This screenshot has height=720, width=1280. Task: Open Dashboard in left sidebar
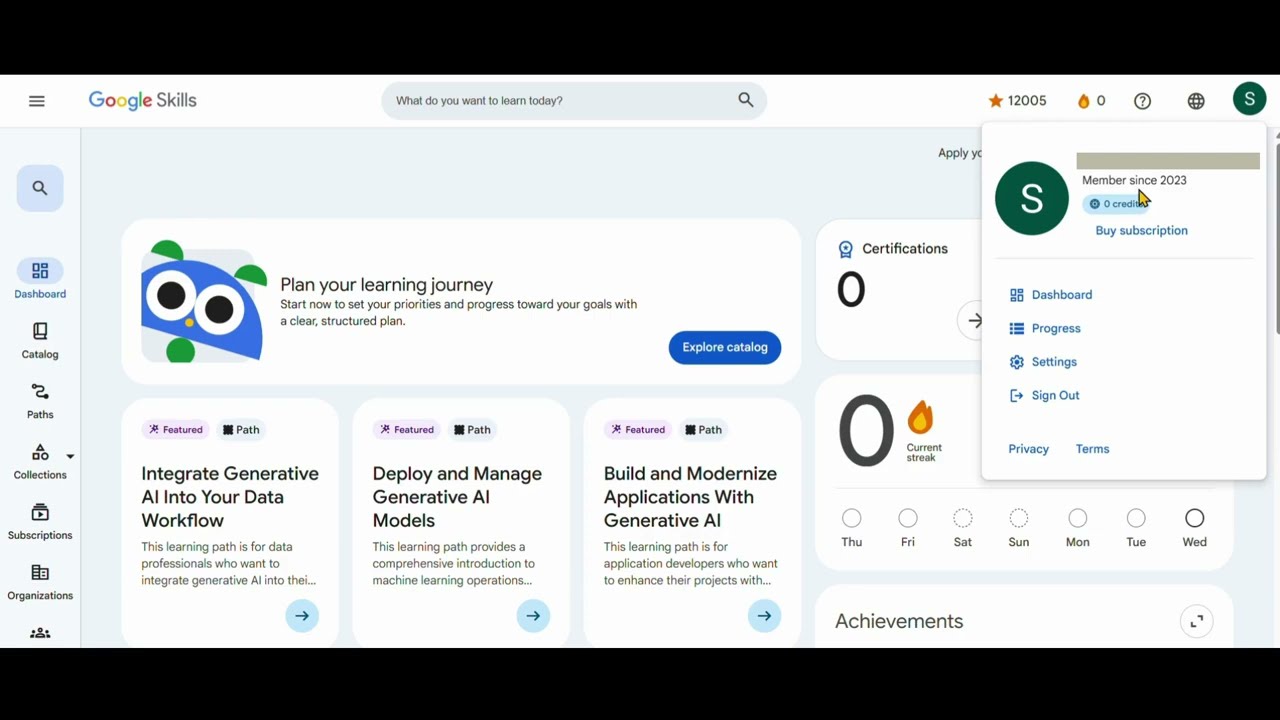[x=40, y=280]
